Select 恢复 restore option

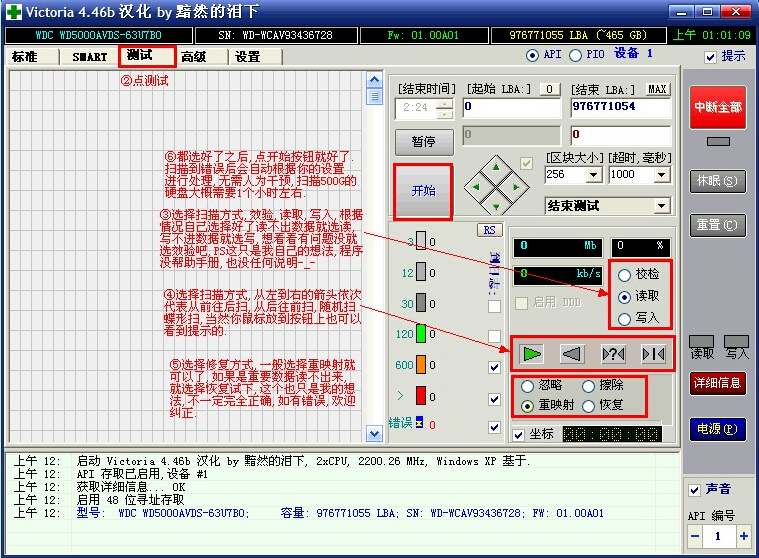click(588, 406)
